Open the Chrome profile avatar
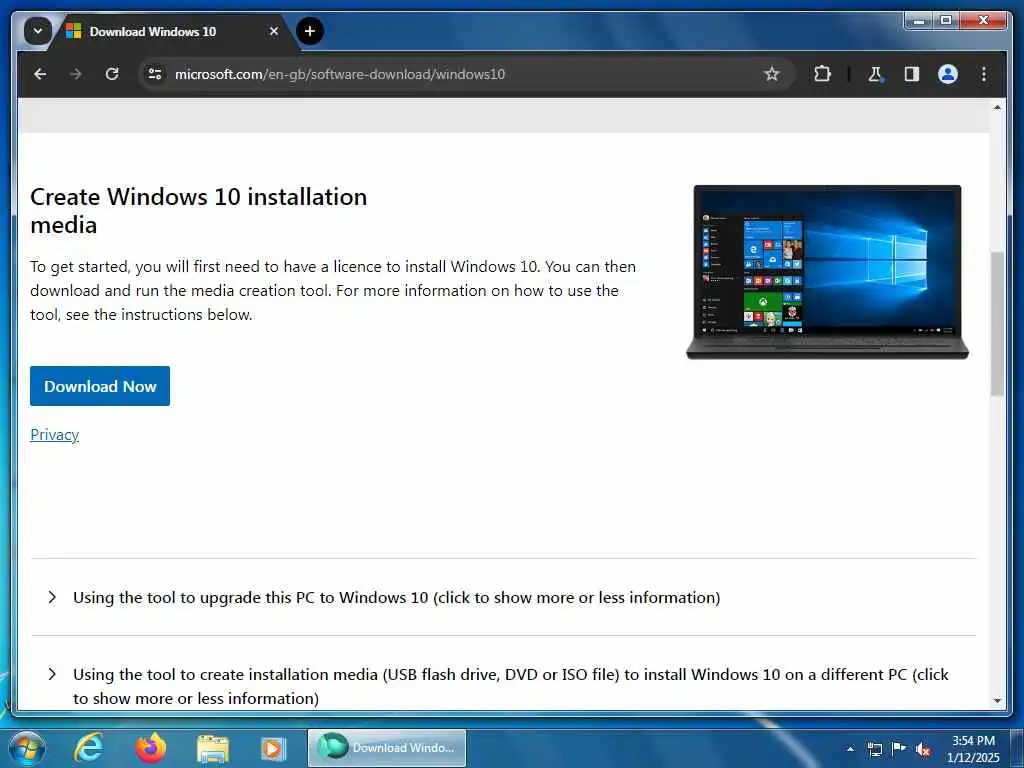The width and height of the screenshot is (1024, 768). pyautogui.click(x=948, y=74)
